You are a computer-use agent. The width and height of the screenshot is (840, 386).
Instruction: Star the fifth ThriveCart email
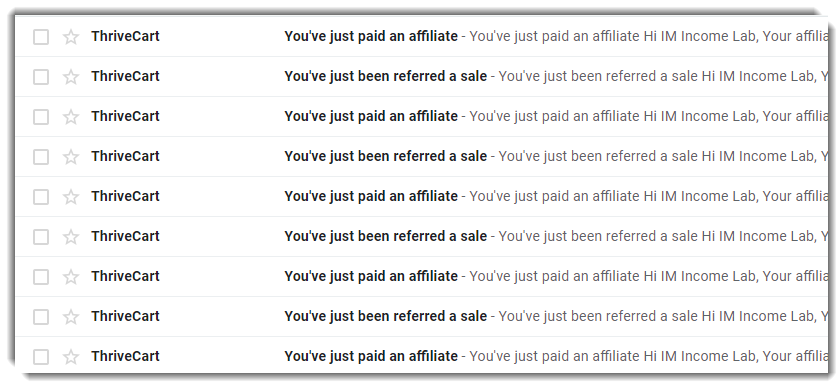click(71, 197)
